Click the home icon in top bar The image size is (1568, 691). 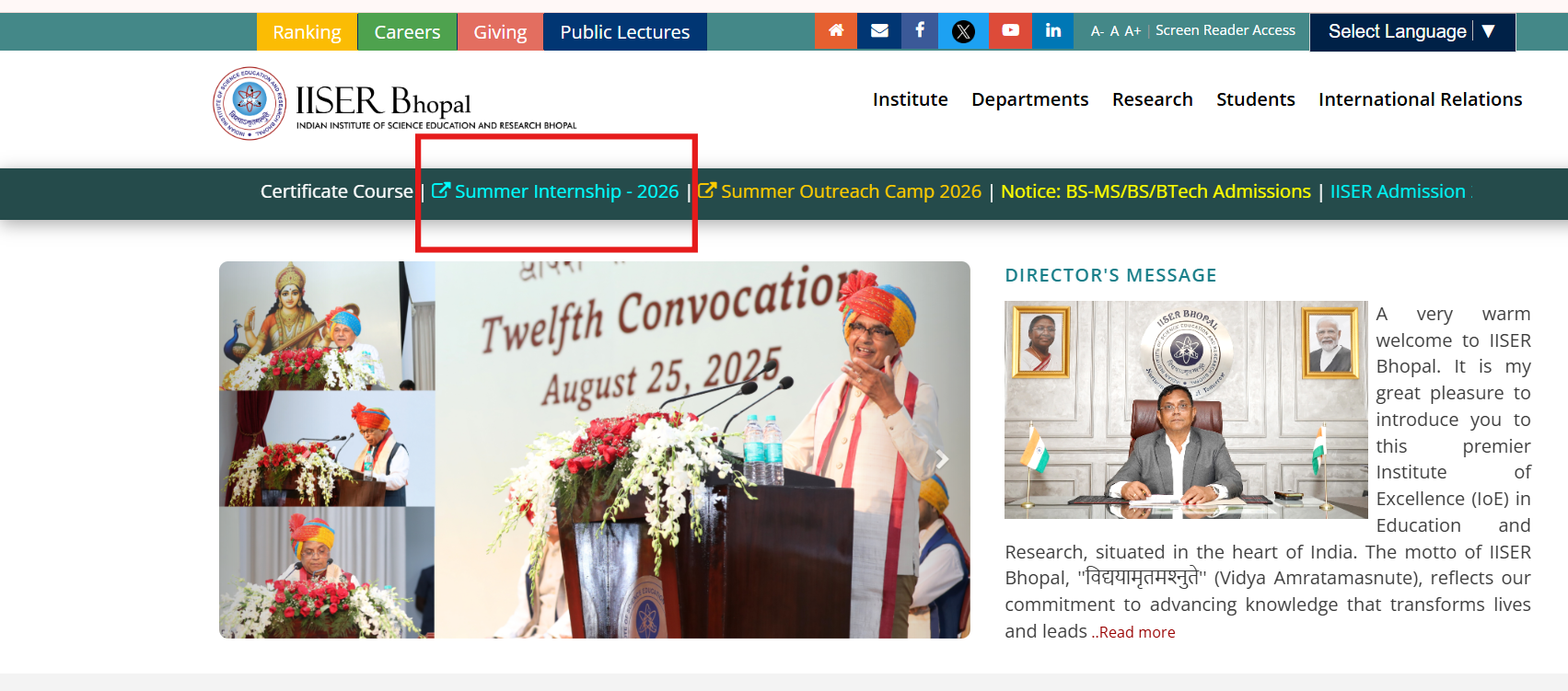click(836, 31)
